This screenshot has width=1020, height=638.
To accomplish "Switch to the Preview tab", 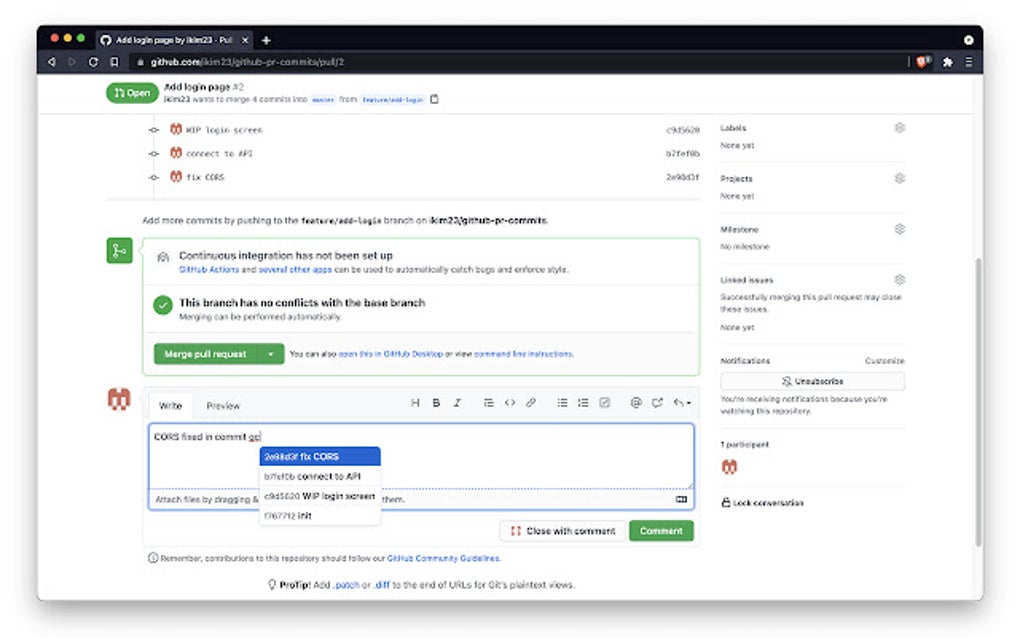I will [223, 405].
